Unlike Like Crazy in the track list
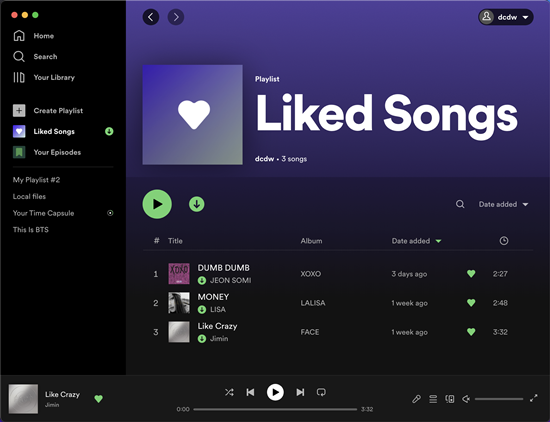The width and height of the screenshot is (550, 422). (471, 331)
